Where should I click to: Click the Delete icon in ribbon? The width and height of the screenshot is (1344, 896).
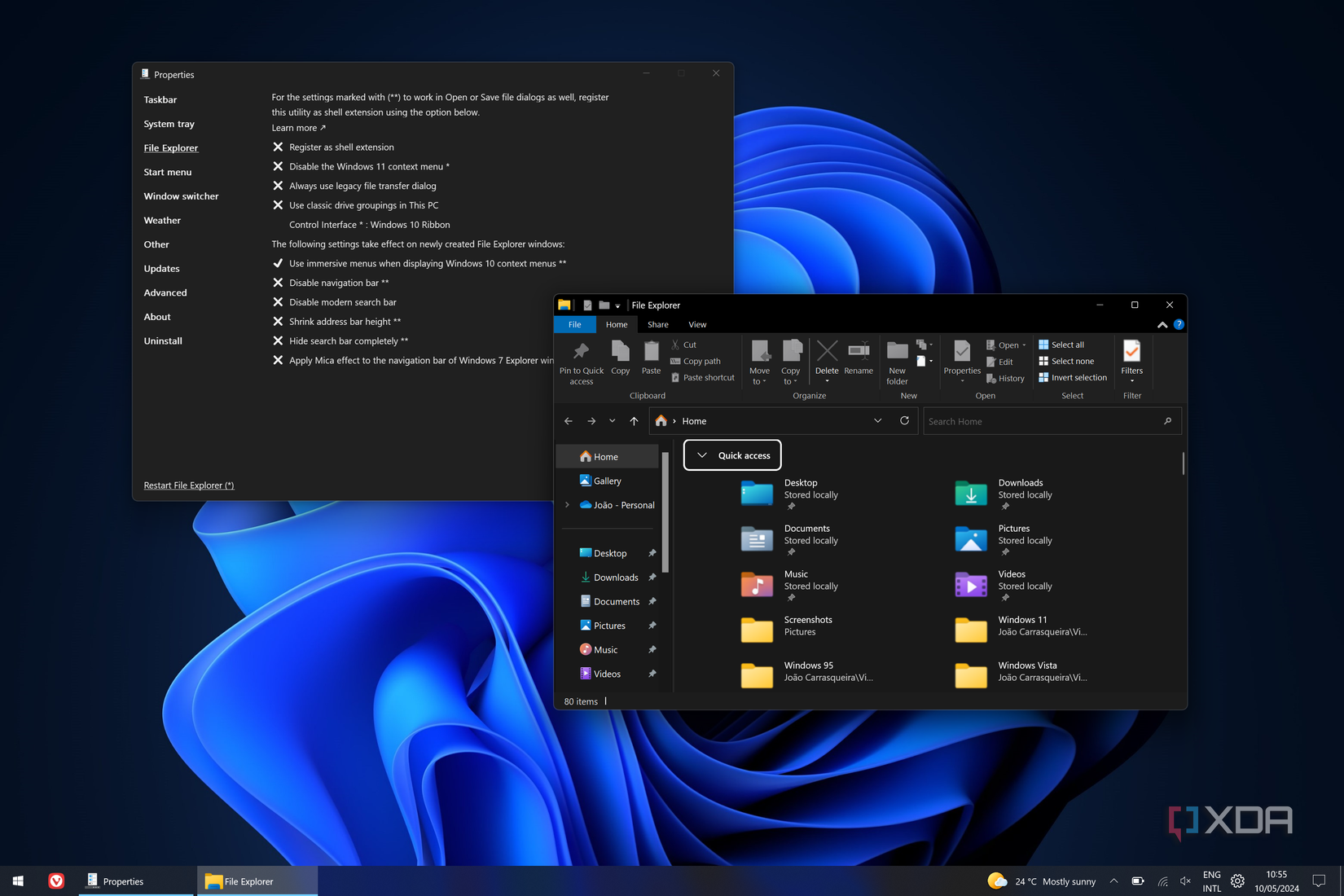coord(827,352)
